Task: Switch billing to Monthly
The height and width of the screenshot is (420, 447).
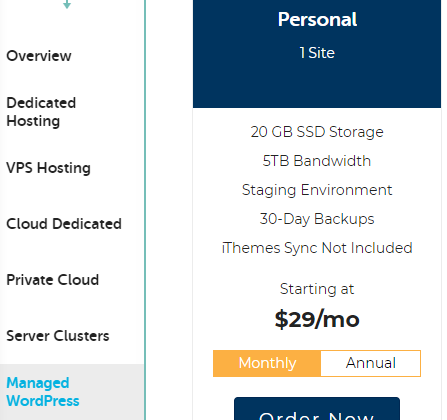Action: (x=267, y=363)
